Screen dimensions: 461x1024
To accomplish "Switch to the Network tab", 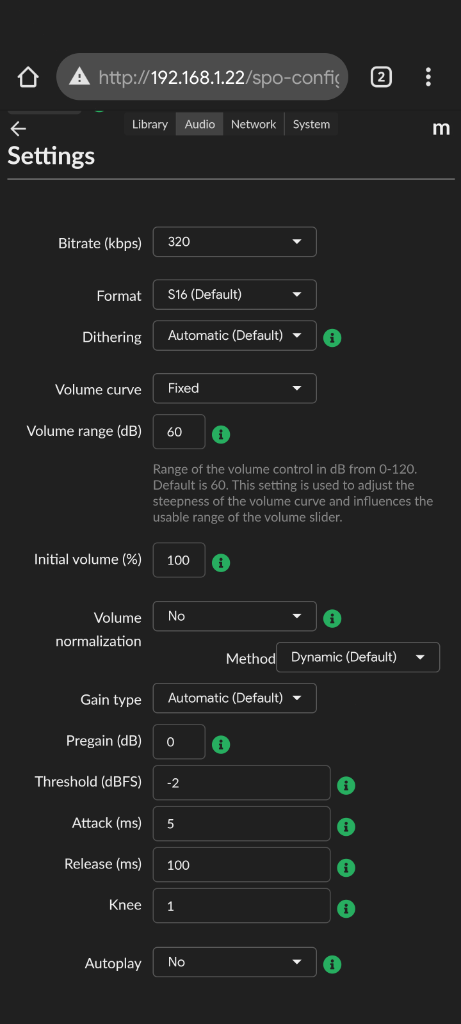I will point(253,124).
